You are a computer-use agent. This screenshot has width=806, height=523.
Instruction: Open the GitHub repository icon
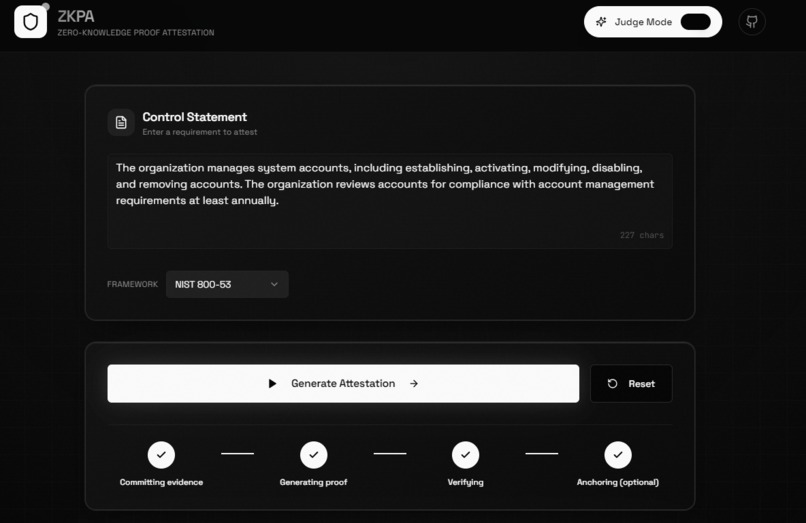752,22
